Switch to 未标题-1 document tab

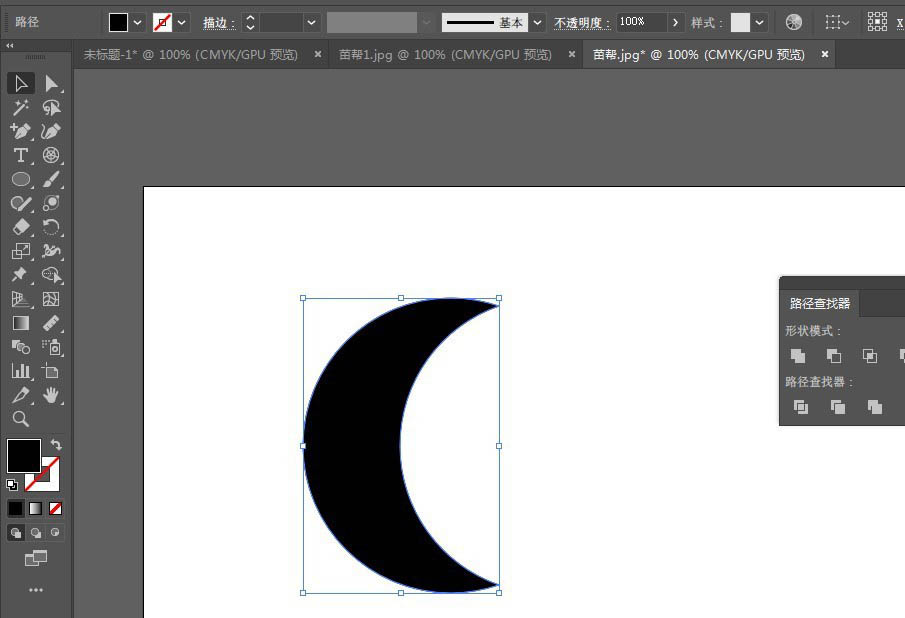click(190, 55)
